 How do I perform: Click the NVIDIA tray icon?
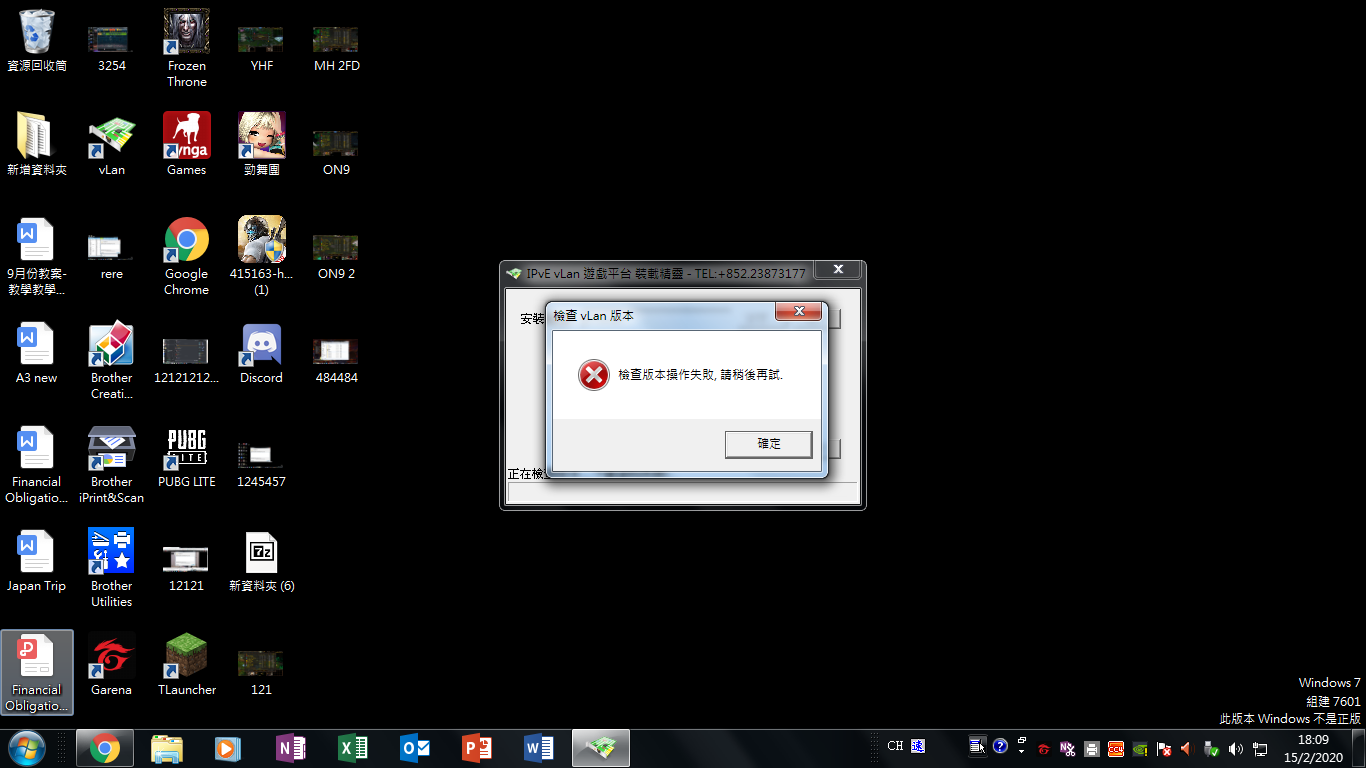pyautogui.click(x=1139, y=749)
